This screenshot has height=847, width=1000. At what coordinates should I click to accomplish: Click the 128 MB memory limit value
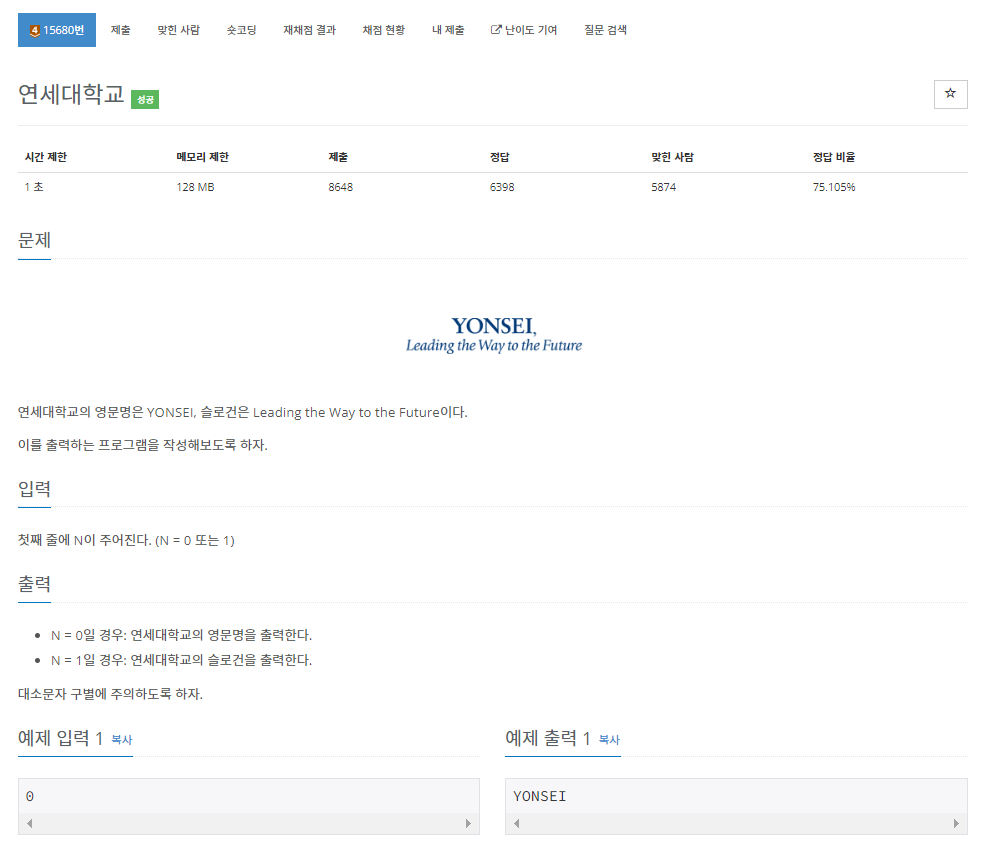[195, 187]
